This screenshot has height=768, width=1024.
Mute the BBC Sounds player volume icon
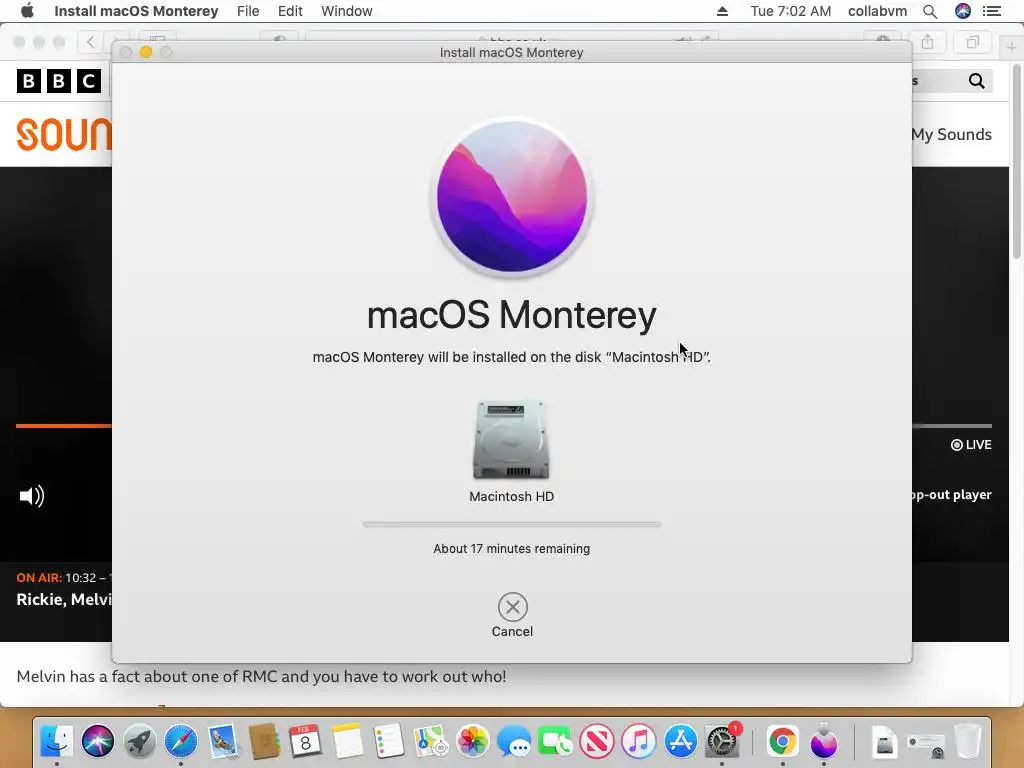tap(31, 496)
